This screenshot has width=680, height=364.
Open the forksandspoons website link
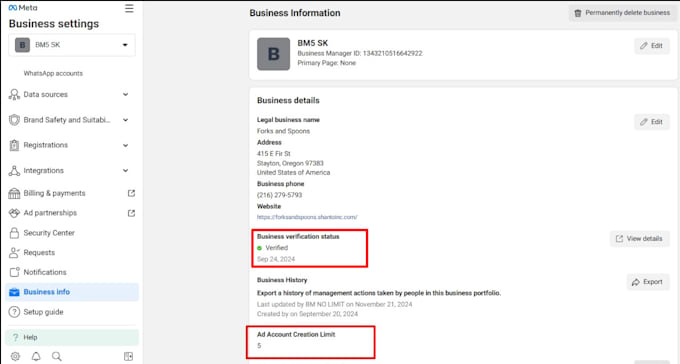(307, 217)
